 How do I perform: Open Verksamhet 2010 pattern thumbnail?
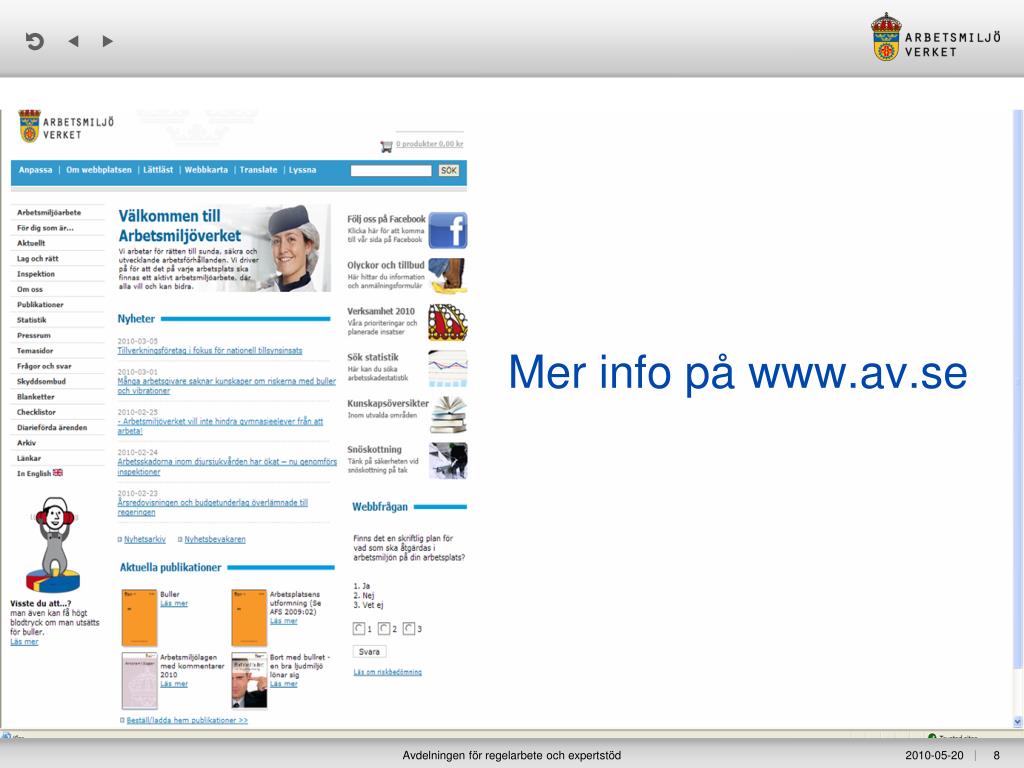pos(447,322)
